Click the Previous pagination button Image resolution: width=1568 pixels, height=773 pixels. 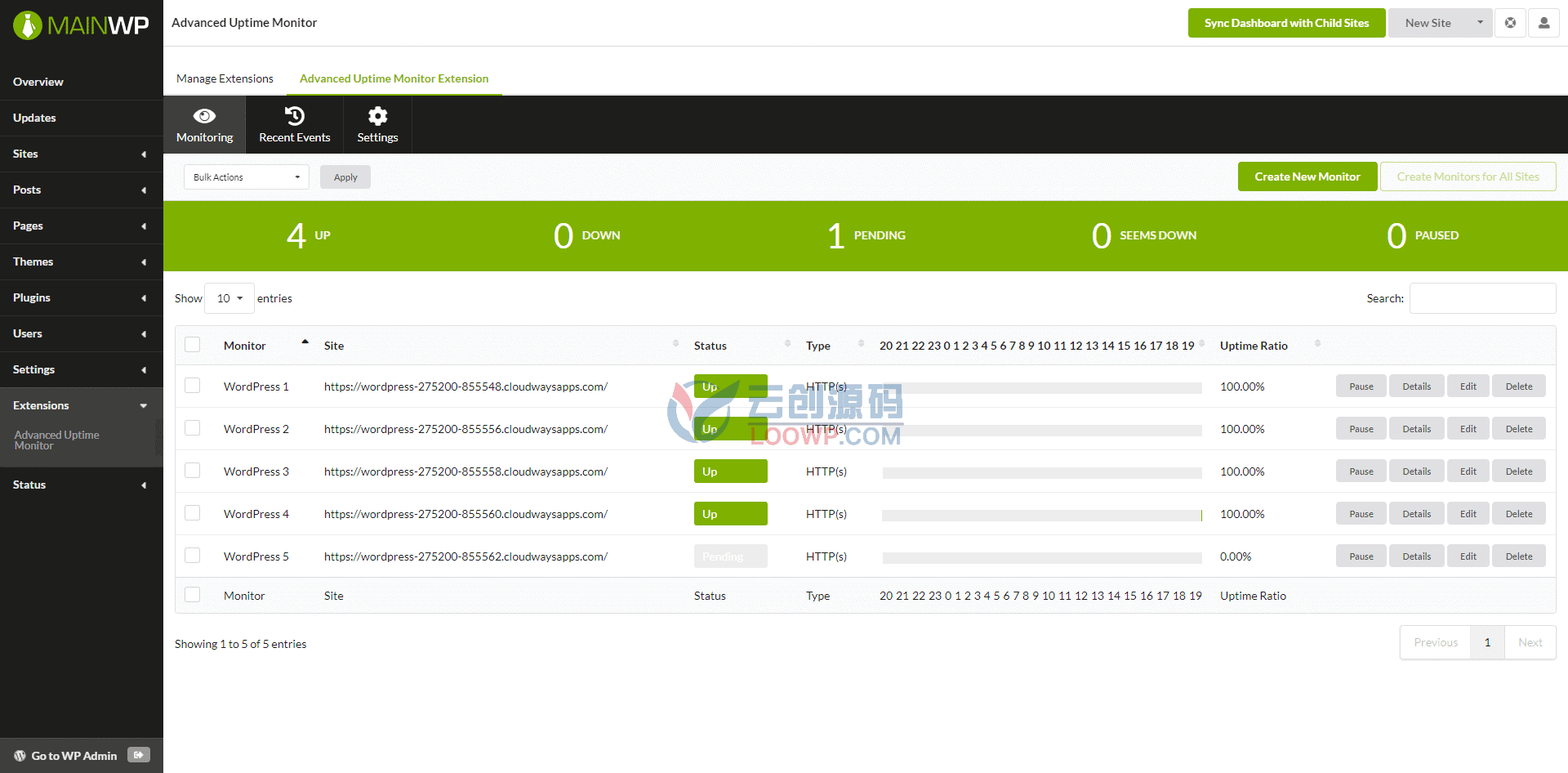[x=1436, y=642]
